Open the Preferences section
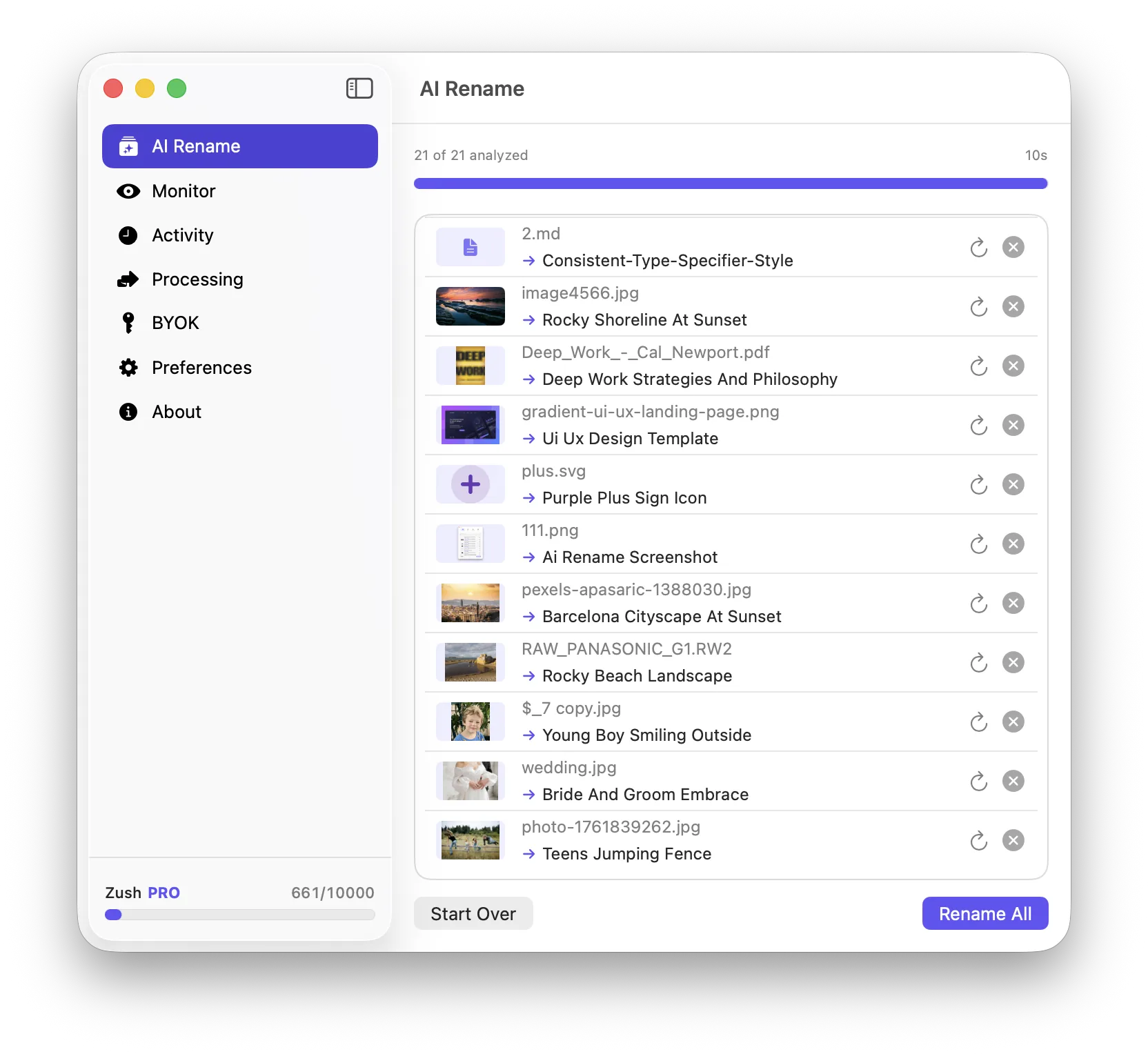1148x1054 pixels. 201,368
